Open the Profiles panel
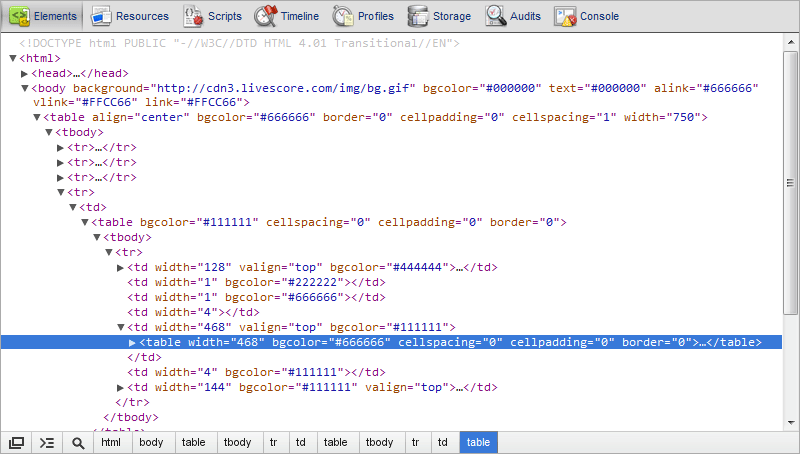This screenshot has width=800, height=454. [x=363, y=16]
